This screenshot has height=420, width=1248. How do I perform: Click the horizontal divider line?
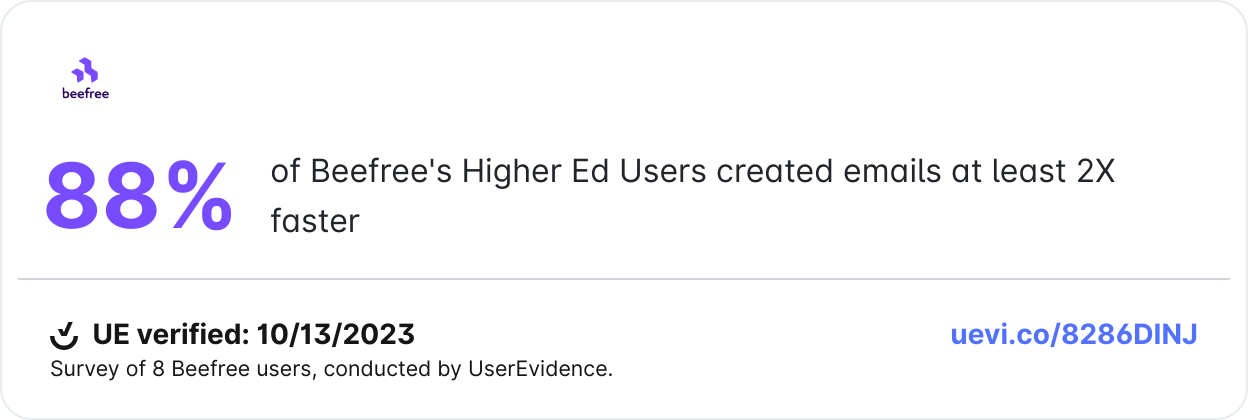tap(624, 279)
